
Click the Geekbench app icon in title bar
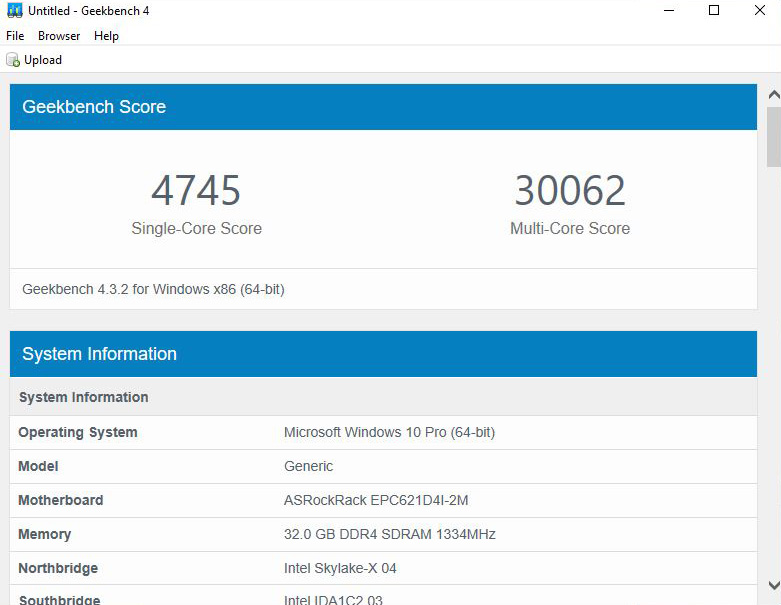coord(15,10)
